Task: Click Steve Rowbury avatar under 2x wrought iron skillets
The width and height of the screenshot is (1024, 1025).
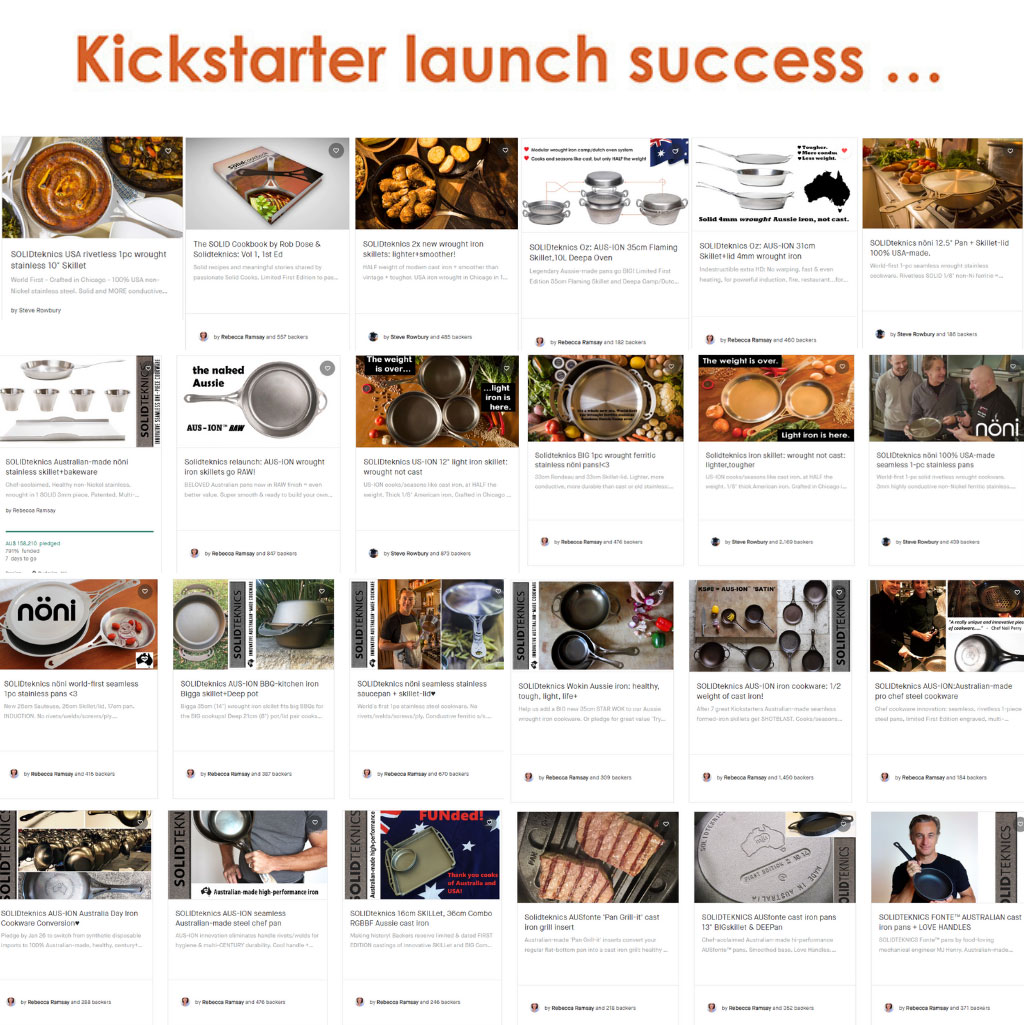Action: click(x=373, y=337)
